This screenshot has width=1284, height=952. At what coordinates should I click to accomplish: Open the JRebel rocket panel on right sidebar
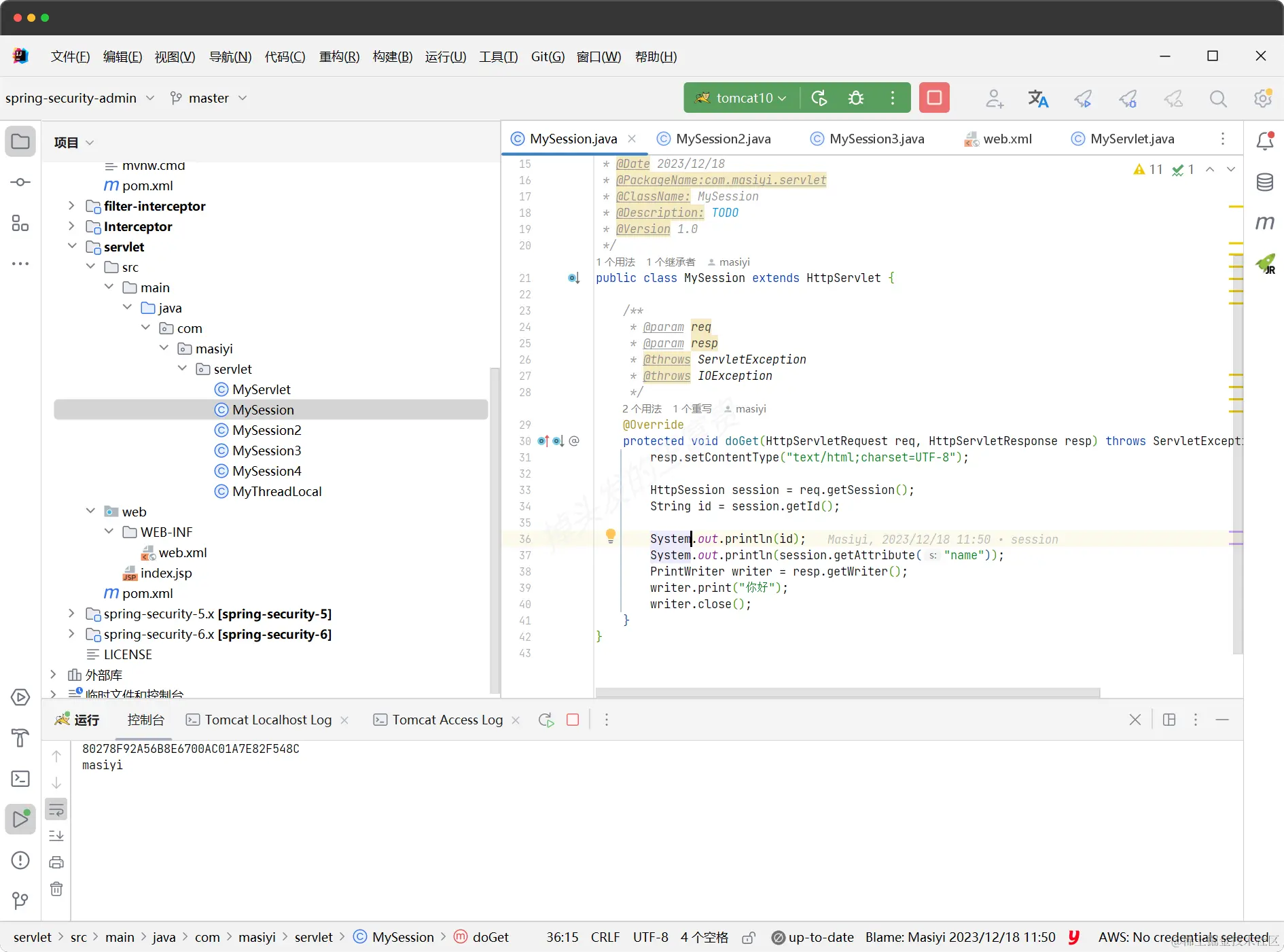click(x=1265, y=264)
